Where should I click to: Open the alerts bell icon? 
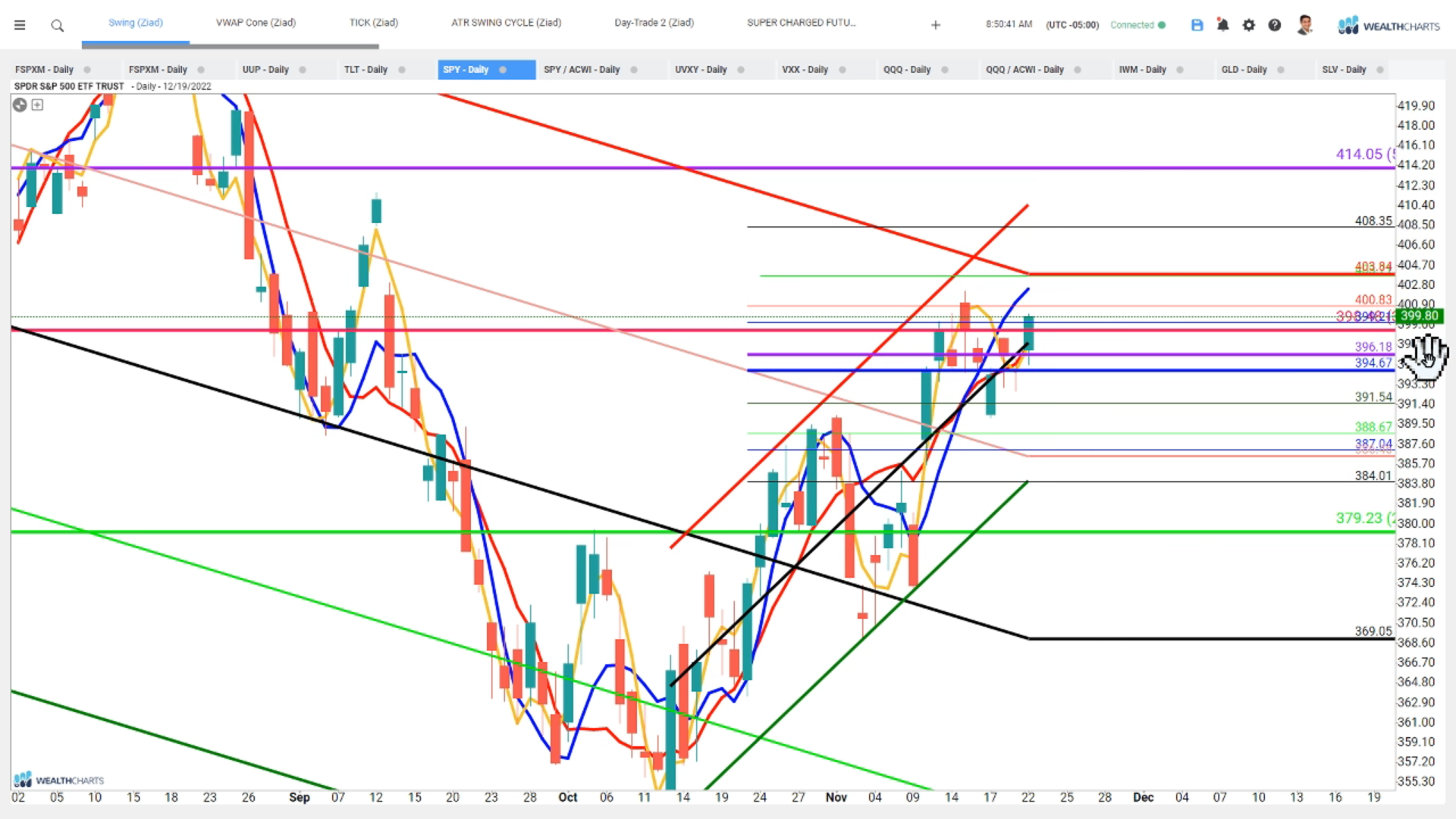1222,25
